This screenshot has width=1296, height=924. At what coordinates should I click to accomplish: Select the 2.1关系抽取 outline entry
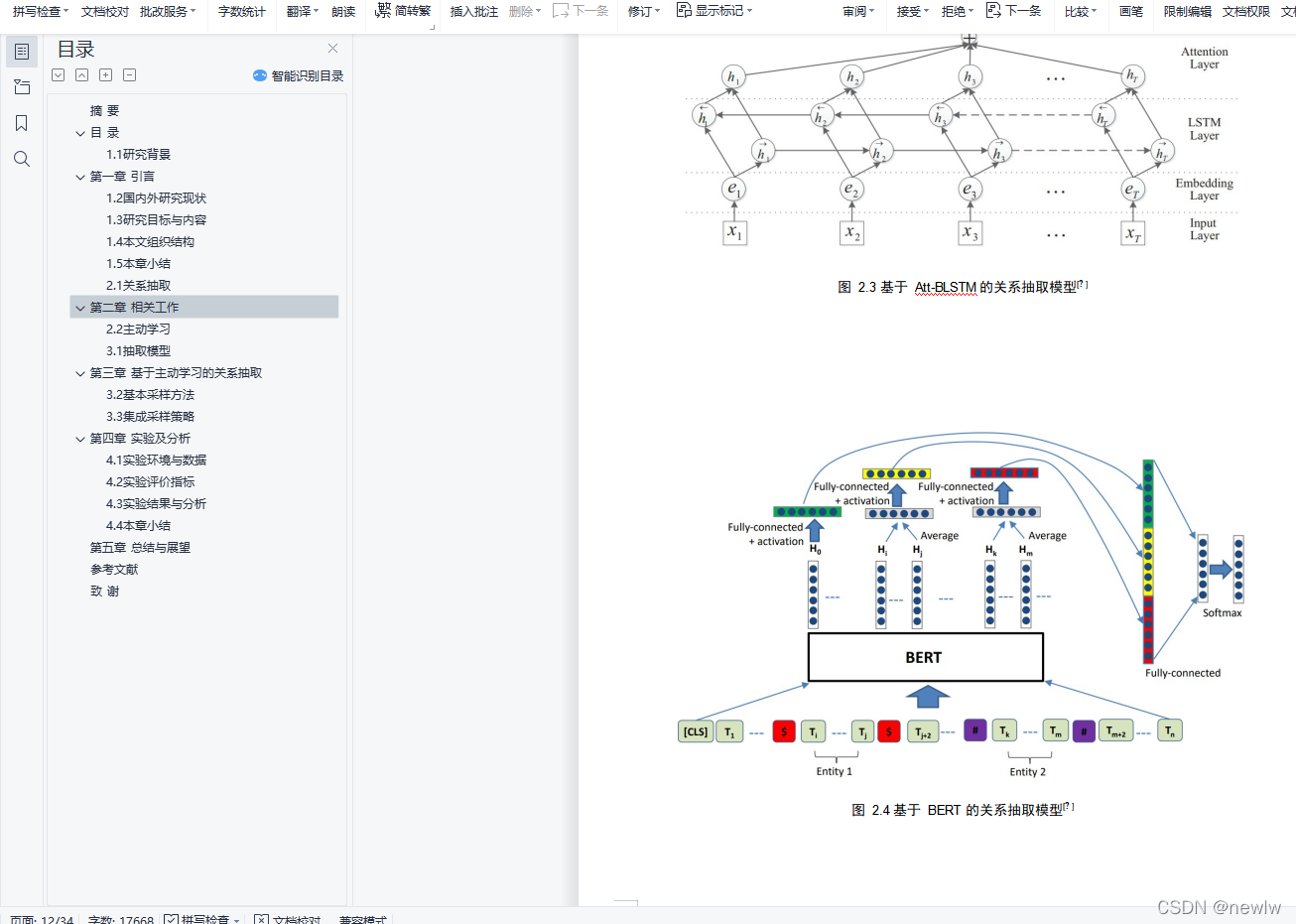pyautogui.click(x=139, y=286)
